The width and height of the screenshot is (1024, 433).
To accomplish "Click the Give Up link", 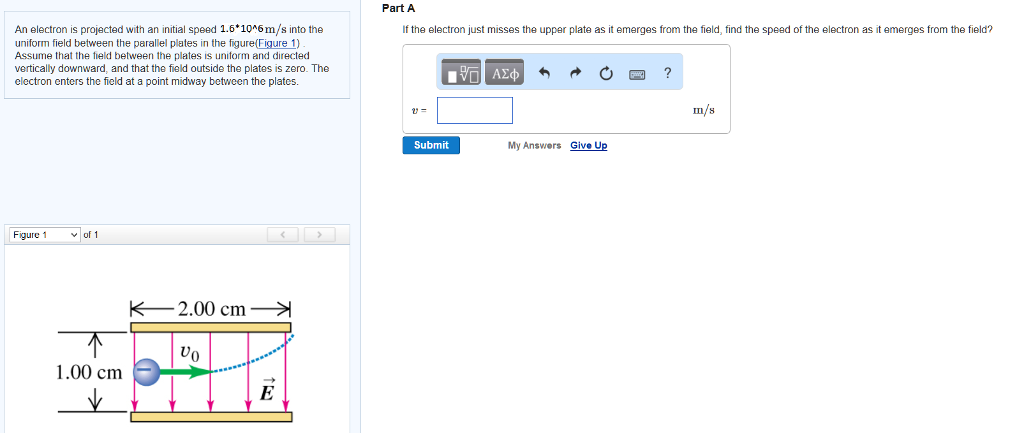I will (x=588, y=146).
